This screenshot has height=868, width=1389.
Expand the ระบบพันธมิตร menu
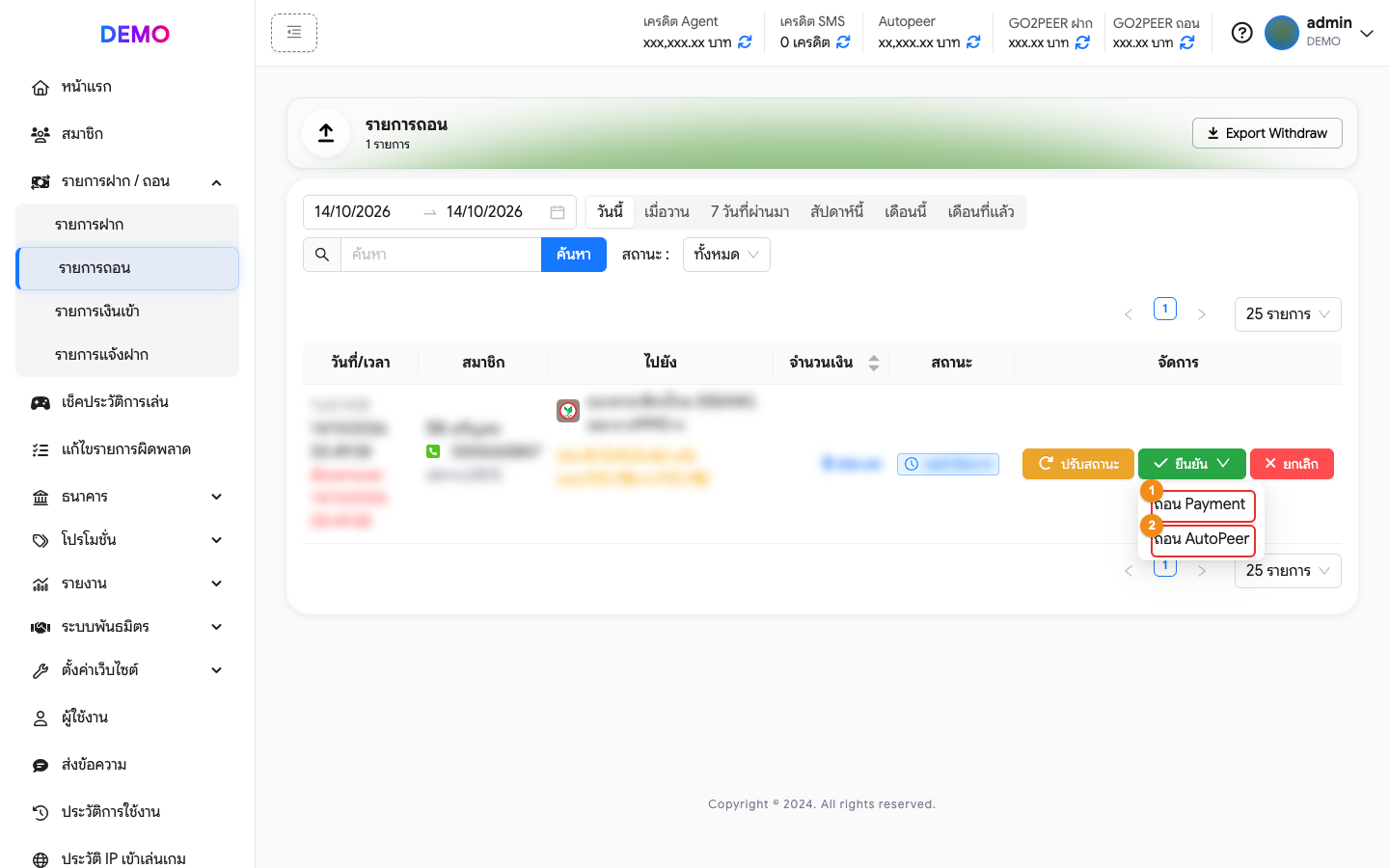click(x=127, y=627)
